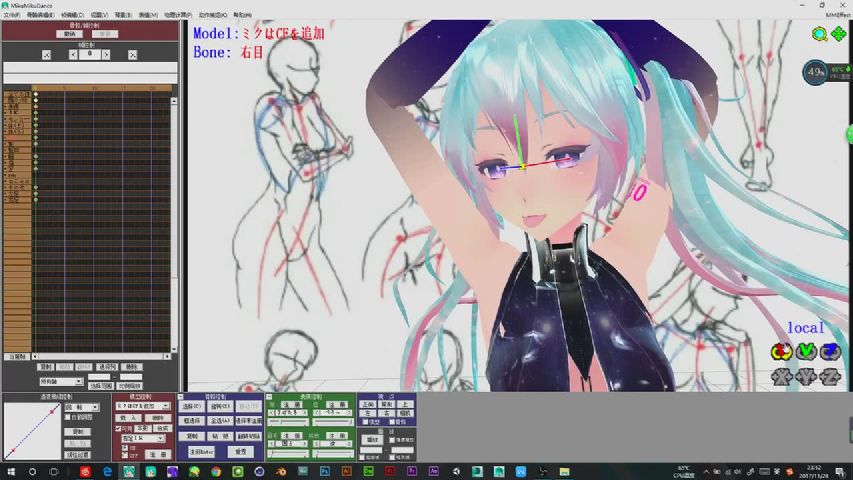
Task: Activate the Z axis move handle icon
Action: coord(830,376)
